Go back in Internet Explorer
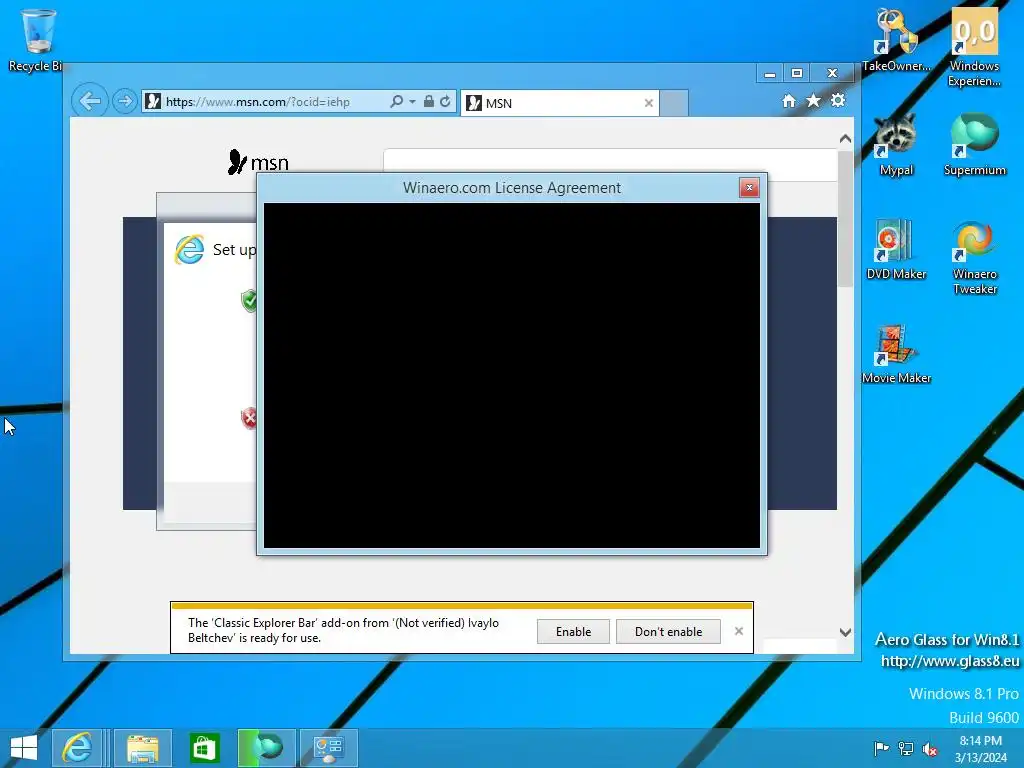 tap(89, 101)
